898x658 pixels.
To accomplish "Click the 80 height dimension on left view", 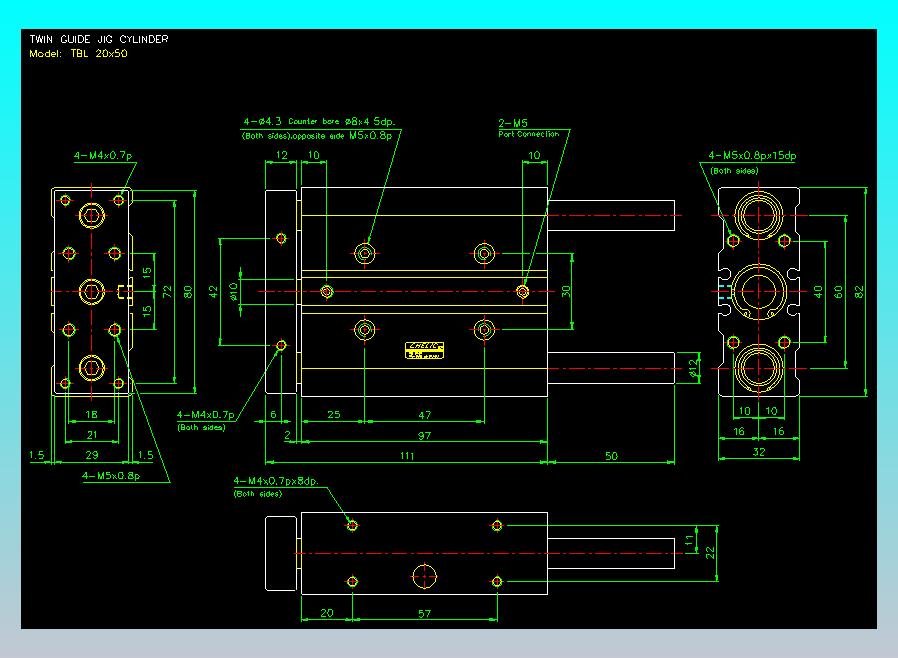I will tap(186, 290).
